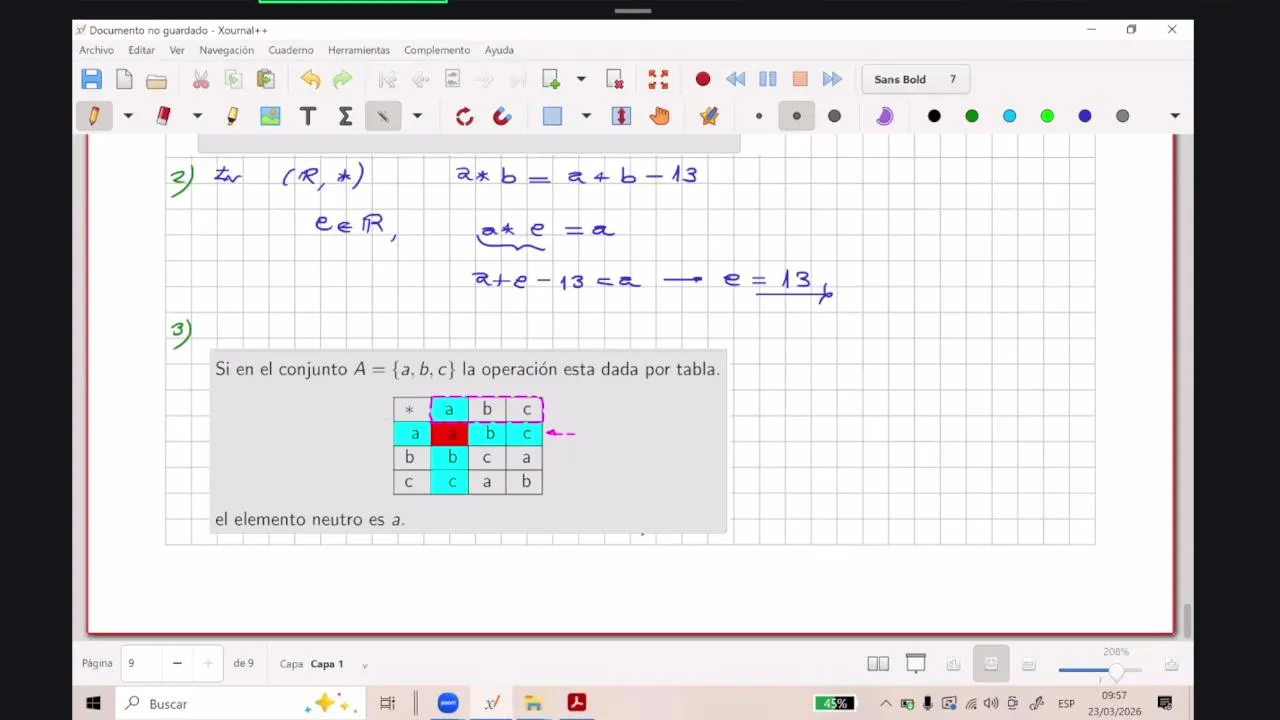Stop the audio recording

[x=800, y=79]
